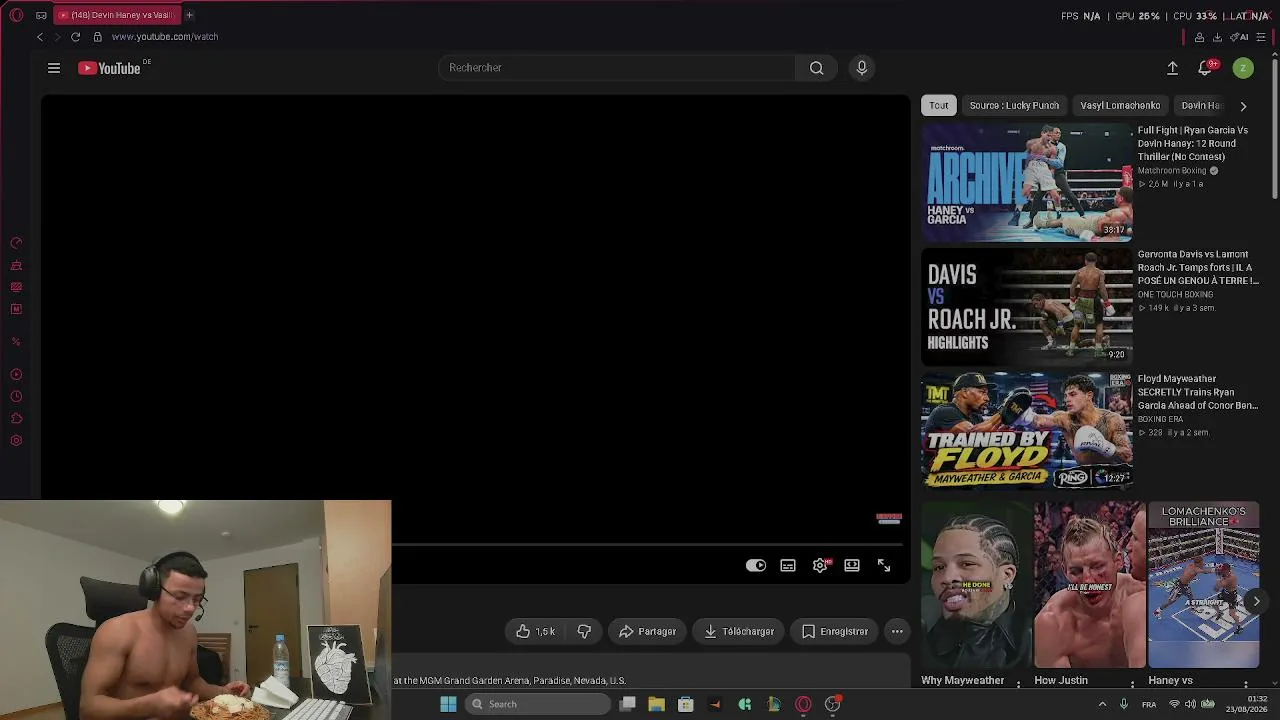Go back to the previous page
The width and height of the screenshot is (1280, 720).
[x=40, y=37]
